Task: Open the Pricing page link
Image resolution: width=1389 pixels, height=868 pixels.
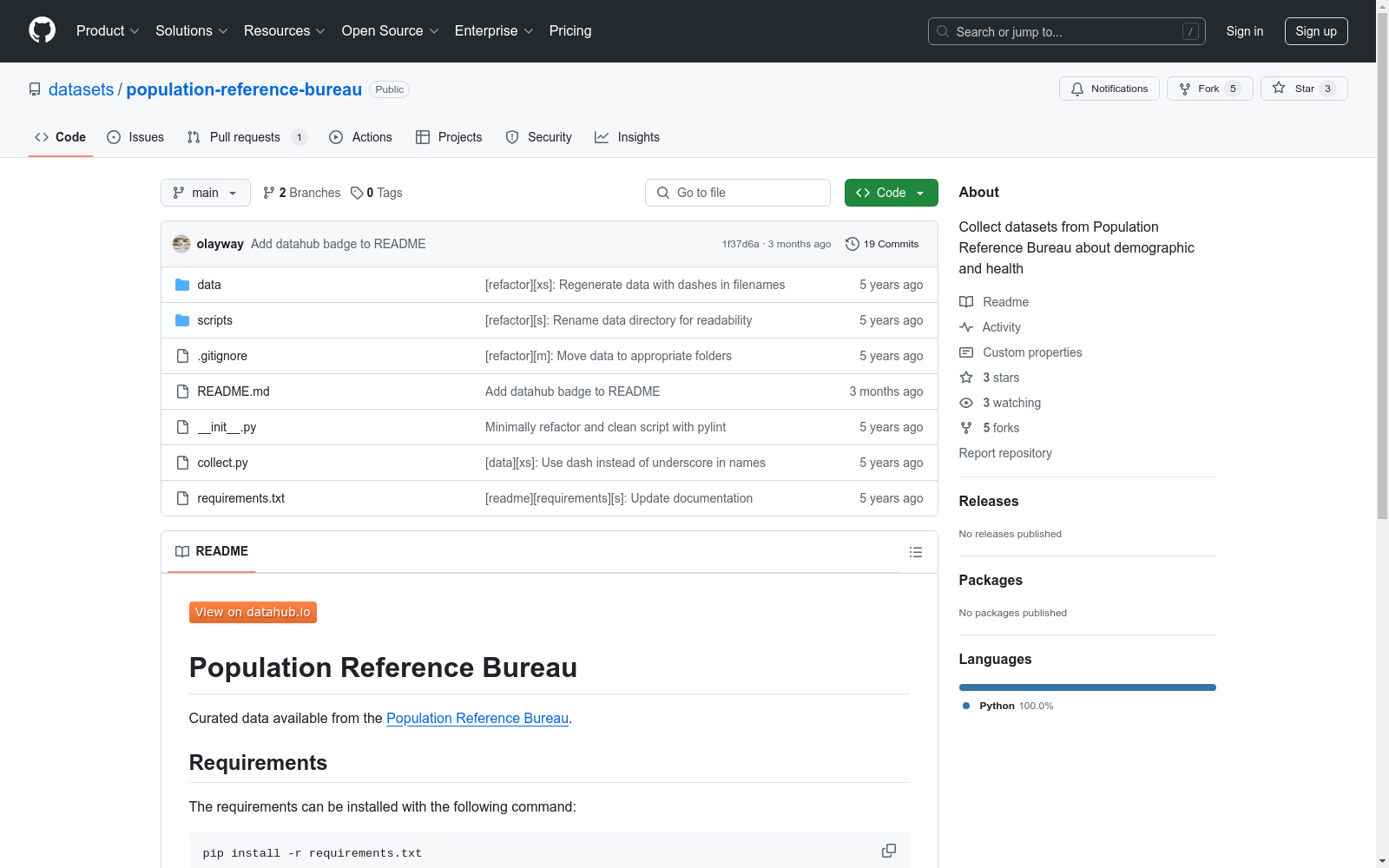Action: [x=570, y=30]
